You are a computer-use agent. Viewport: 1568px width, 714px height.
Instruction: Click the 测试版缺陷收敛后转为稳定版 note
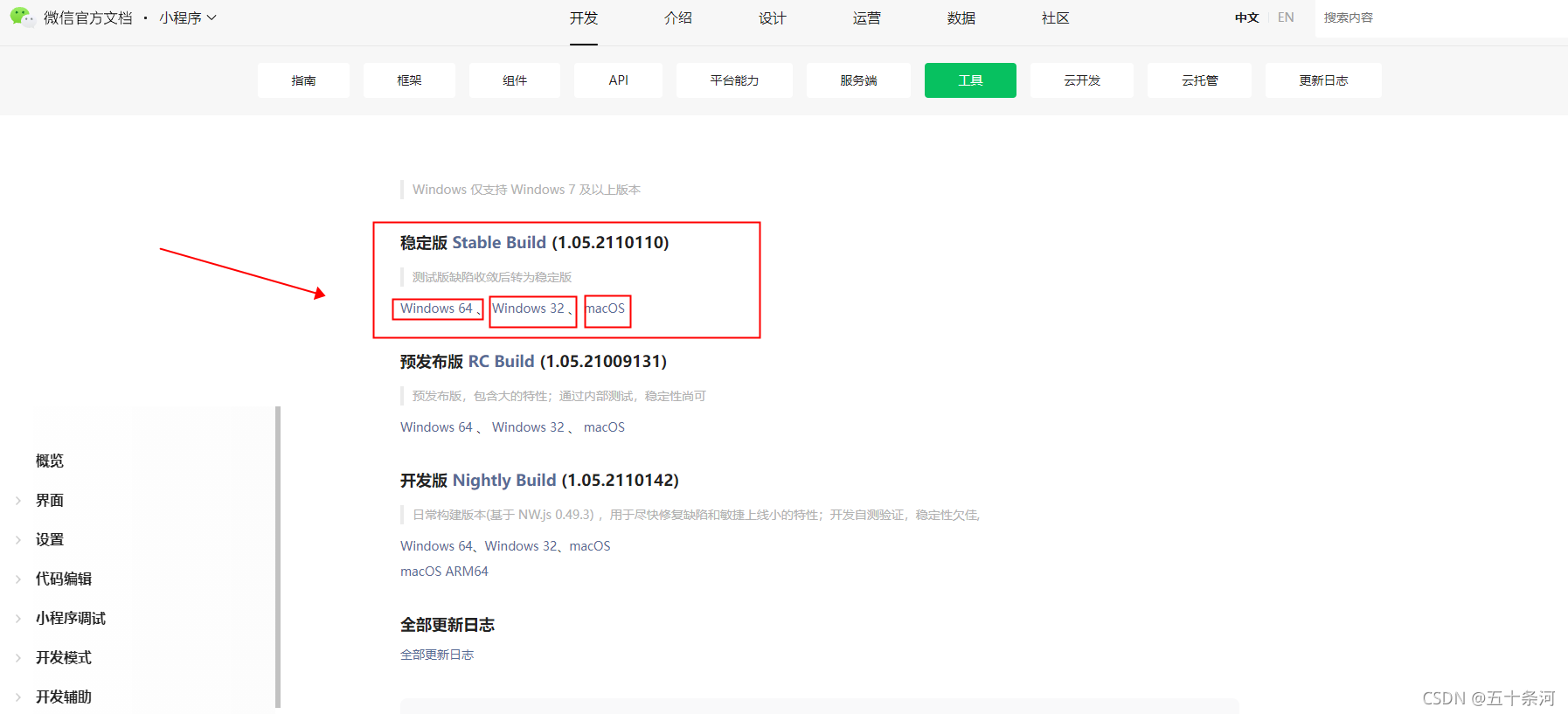[x=492, y=277]
